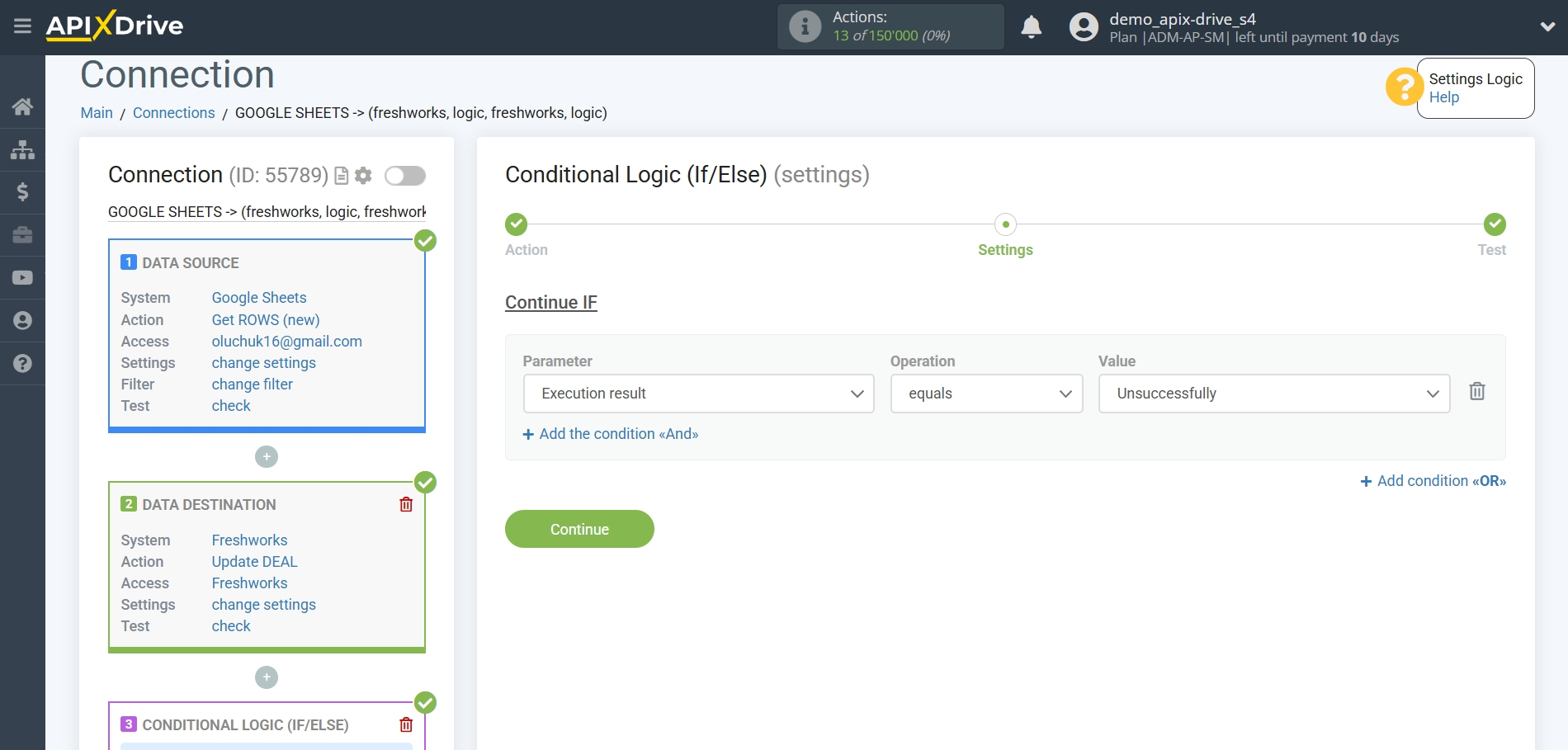Open notifications bell
The width and height of the screenshot is (1568, 750).
1031,27
